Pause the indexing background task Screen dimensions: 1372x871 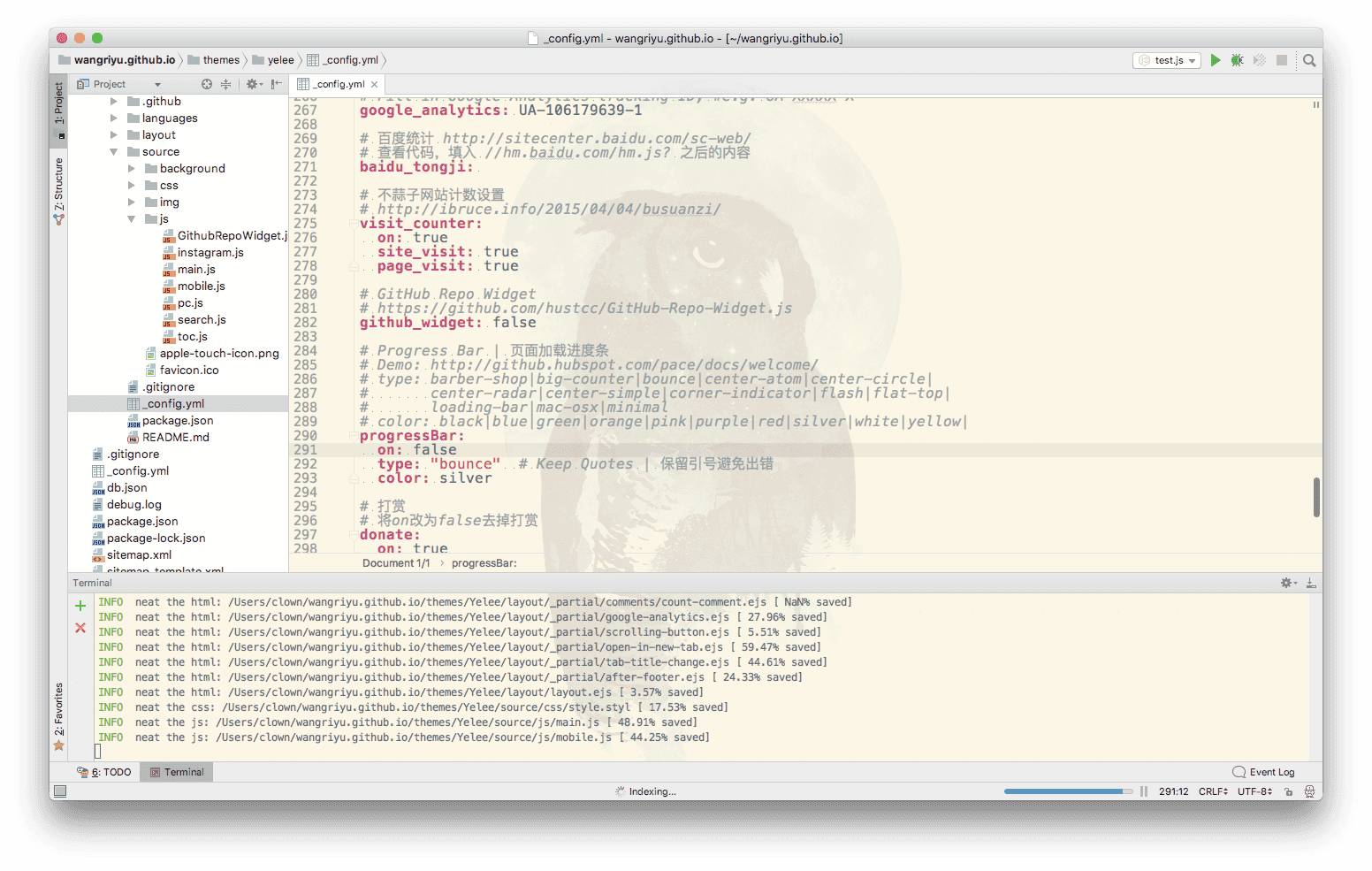pyautogui.click(x=1144, y=791)
